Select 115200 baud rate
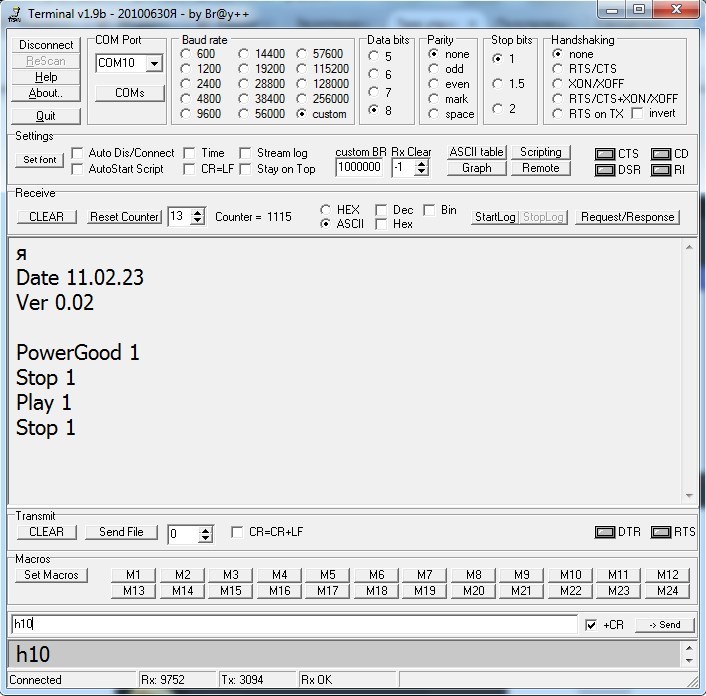 point(302,69)
